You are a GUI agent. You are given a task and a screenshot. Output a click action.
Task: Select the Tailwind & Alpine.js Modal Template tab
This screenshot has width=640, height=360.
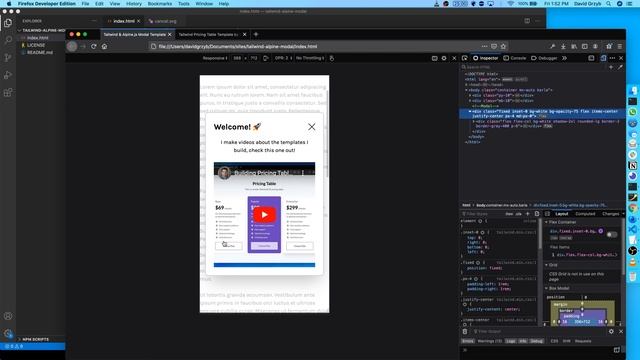[x=137, y=35]
